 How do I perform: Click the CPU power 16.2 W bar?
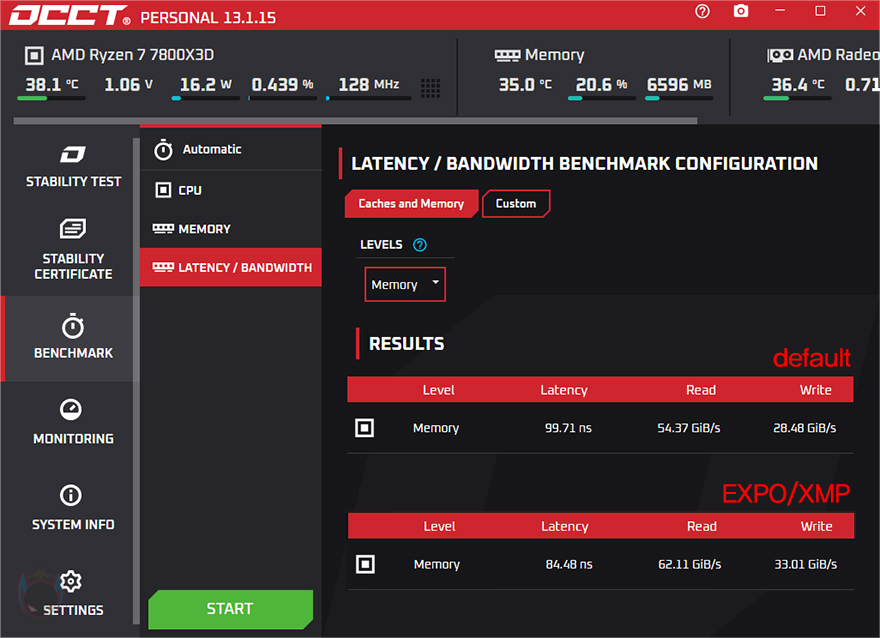coord(205,98)
